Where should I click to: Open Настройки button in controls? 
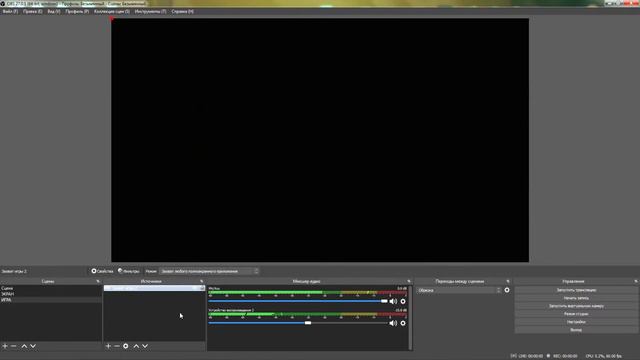coord(576,322)
